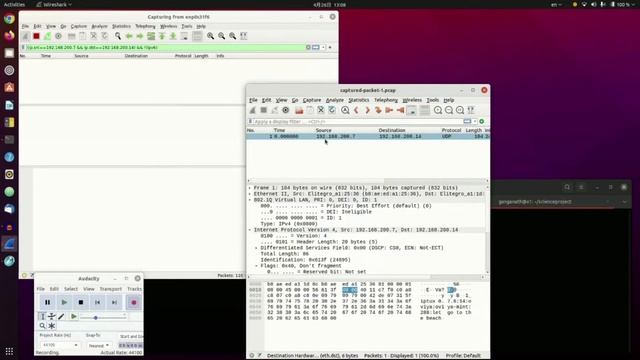Open Telephony menu in live capture window
This screenshot has width=640, height=360.
click(145, 26)
